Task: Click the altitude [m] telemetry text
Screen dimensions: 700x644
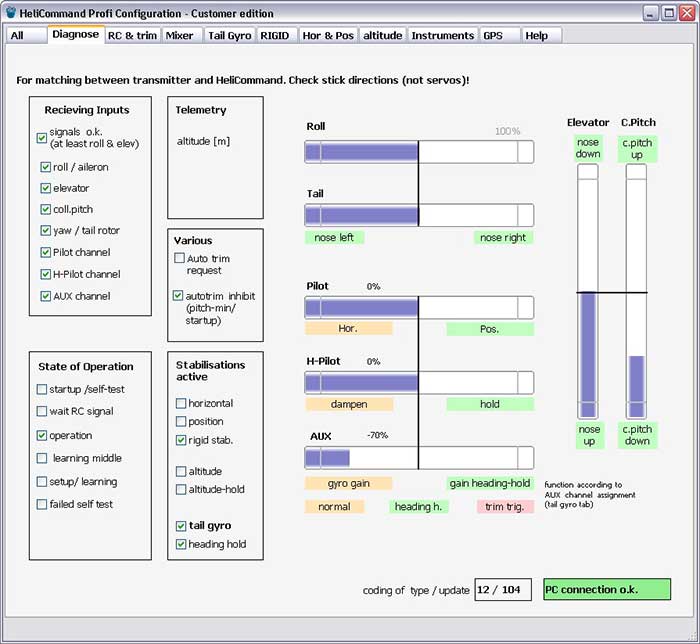Action: pyautogui.click(x=204, y=141)
